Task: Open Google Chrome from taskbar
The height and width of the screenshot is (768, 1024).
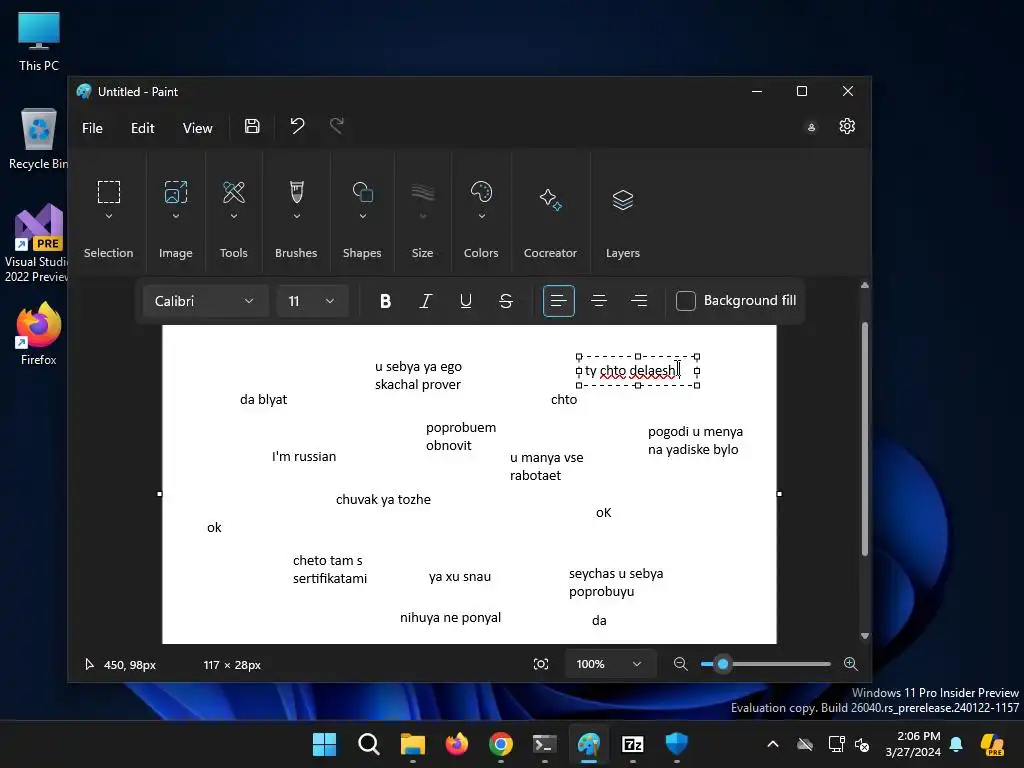Action: [501, 744]
